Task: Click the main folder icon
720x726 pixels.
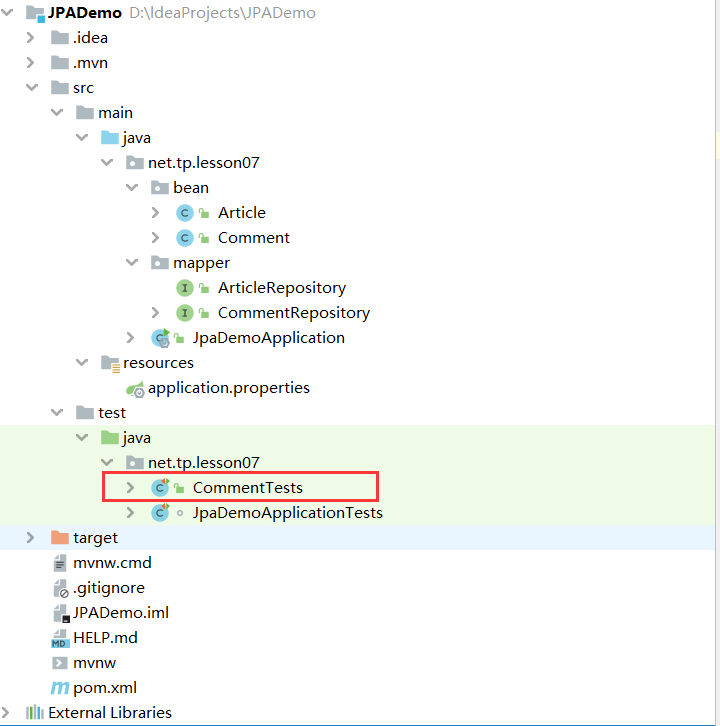Action: click(85, 113)
